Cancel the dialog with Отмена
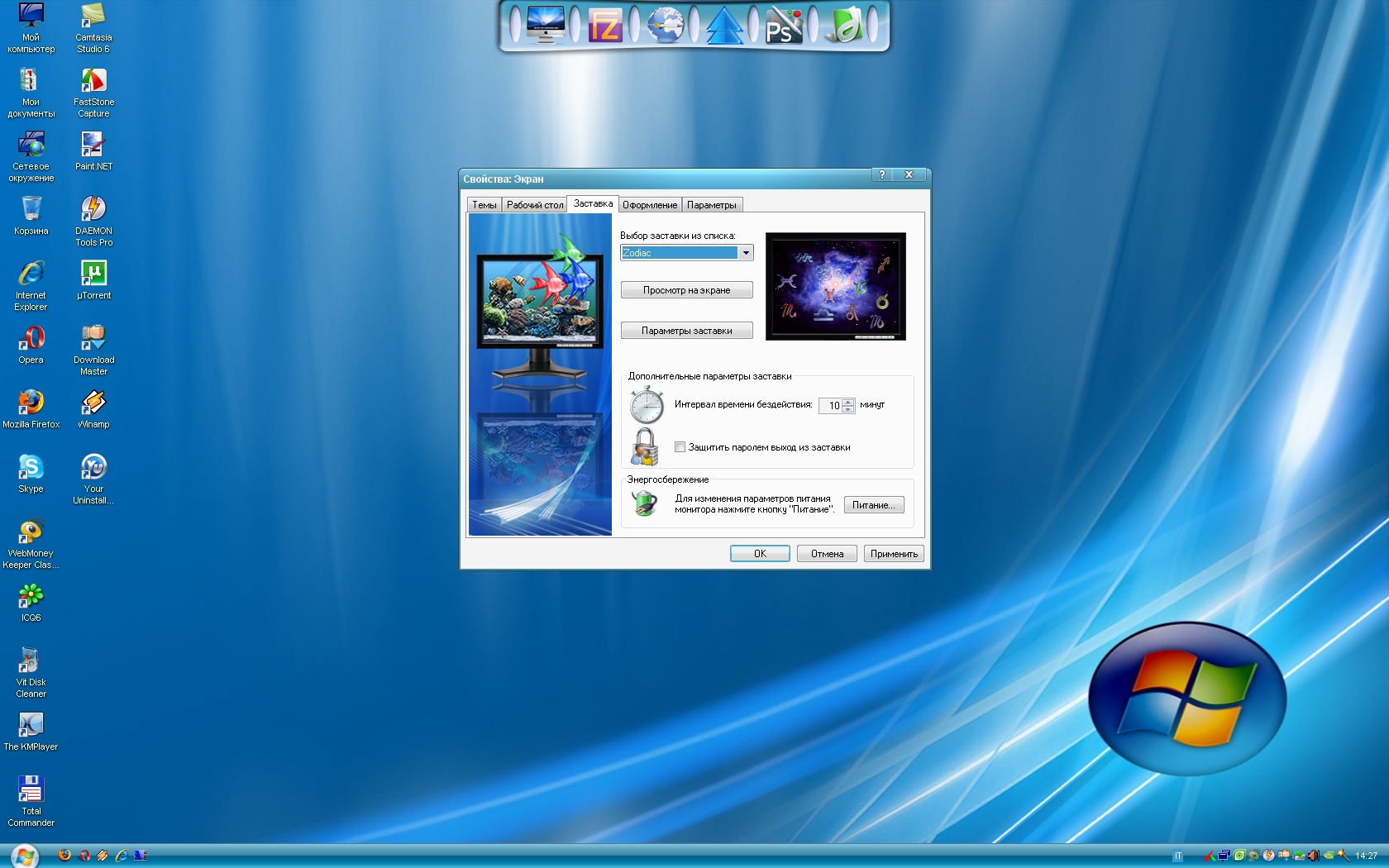1389x868 pixels. click(827, 554)
